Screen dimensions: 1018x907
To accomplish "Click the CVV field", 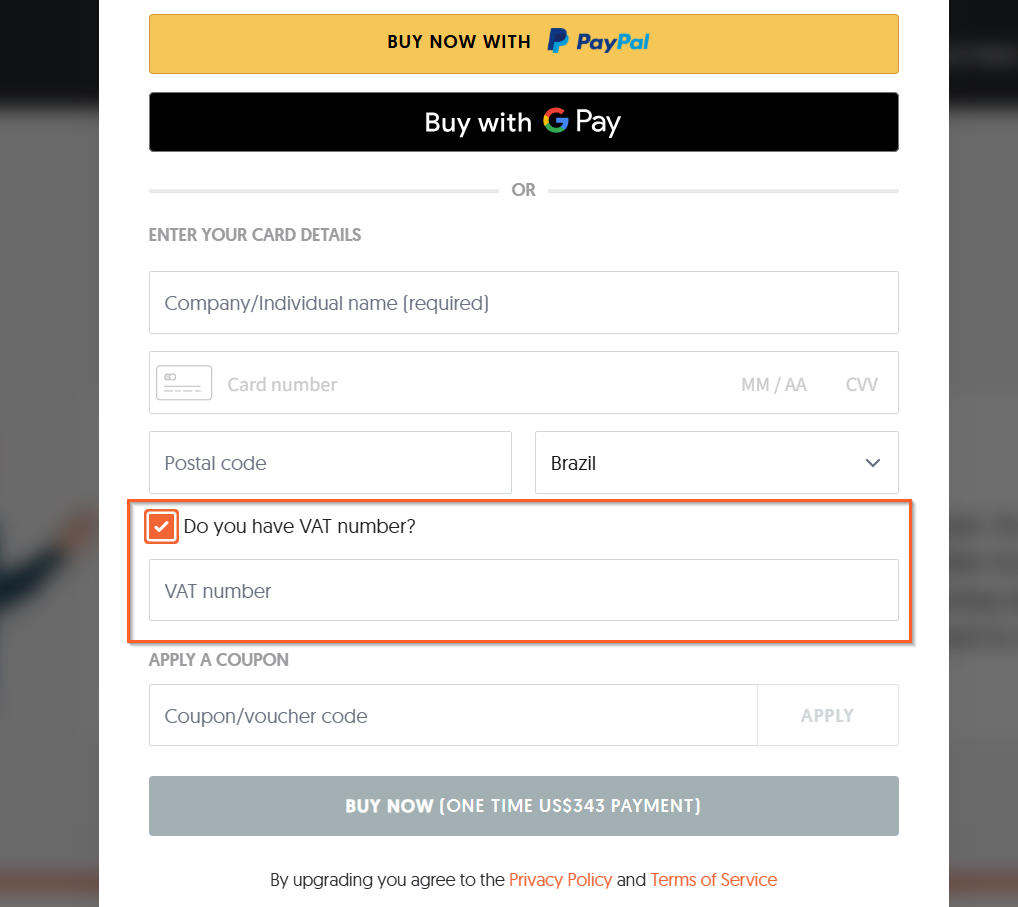I will (861, 384).
